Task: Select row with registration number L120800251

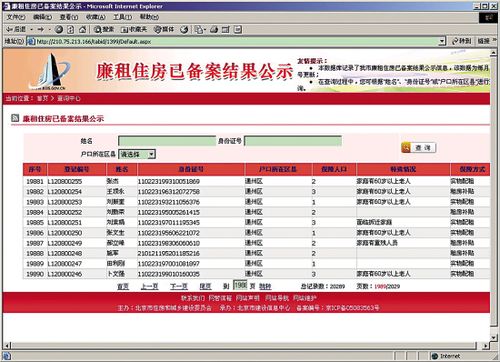Action: click(257, 222)
